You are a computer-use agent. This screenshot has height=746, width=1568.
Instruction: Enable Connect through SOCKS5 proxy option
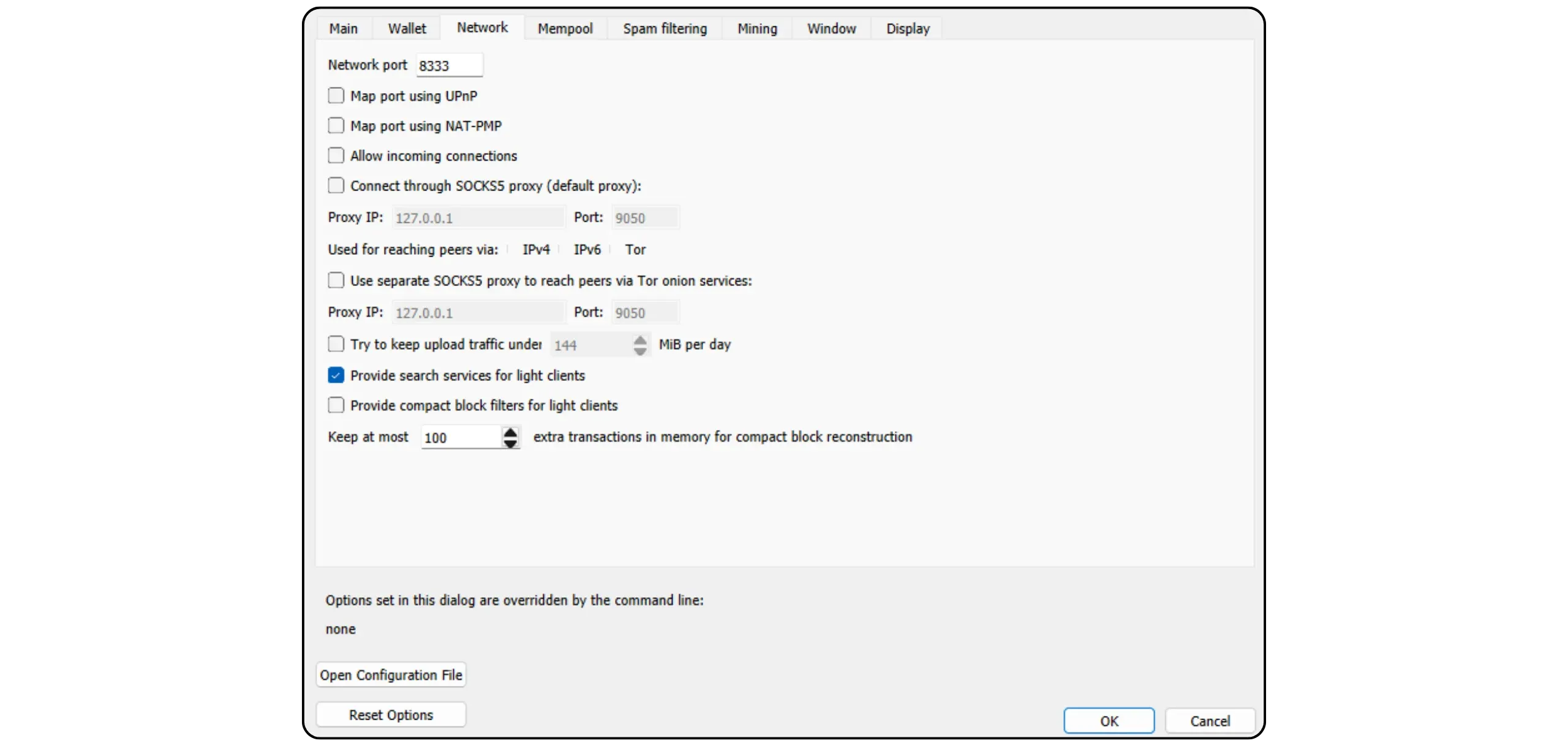pyautogui.click(x=336, y=185)
